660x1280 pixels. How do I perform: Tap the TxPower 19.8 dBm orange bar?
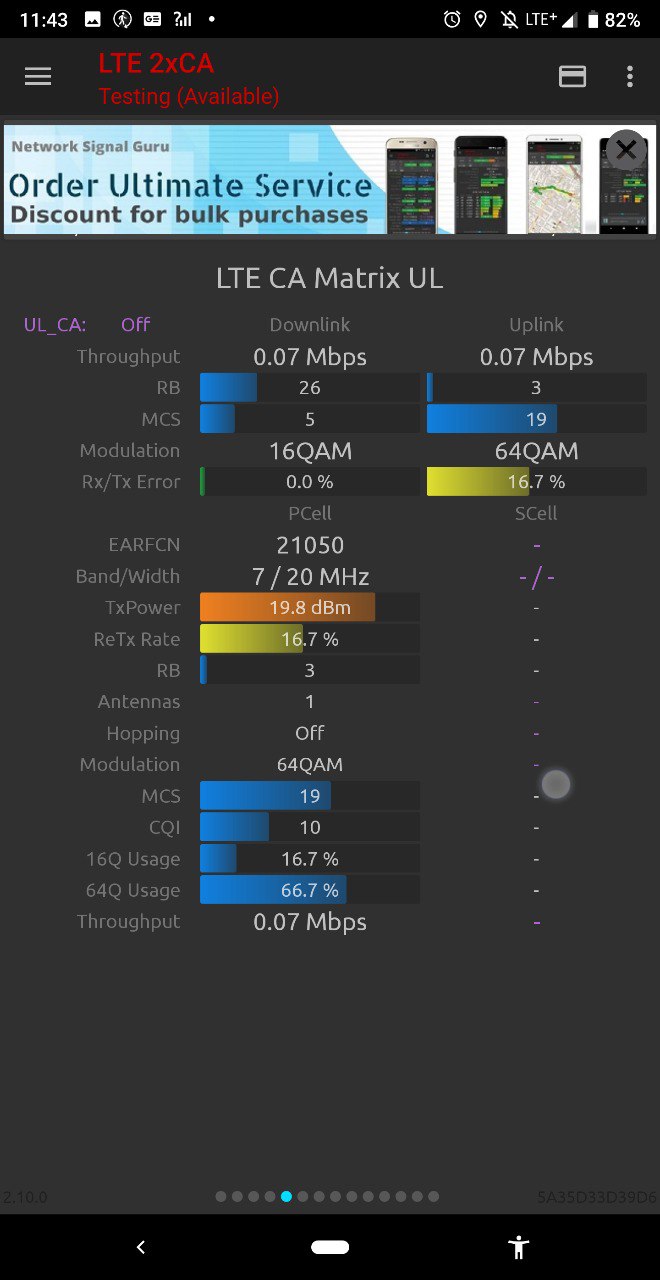[x=310, y=607]
